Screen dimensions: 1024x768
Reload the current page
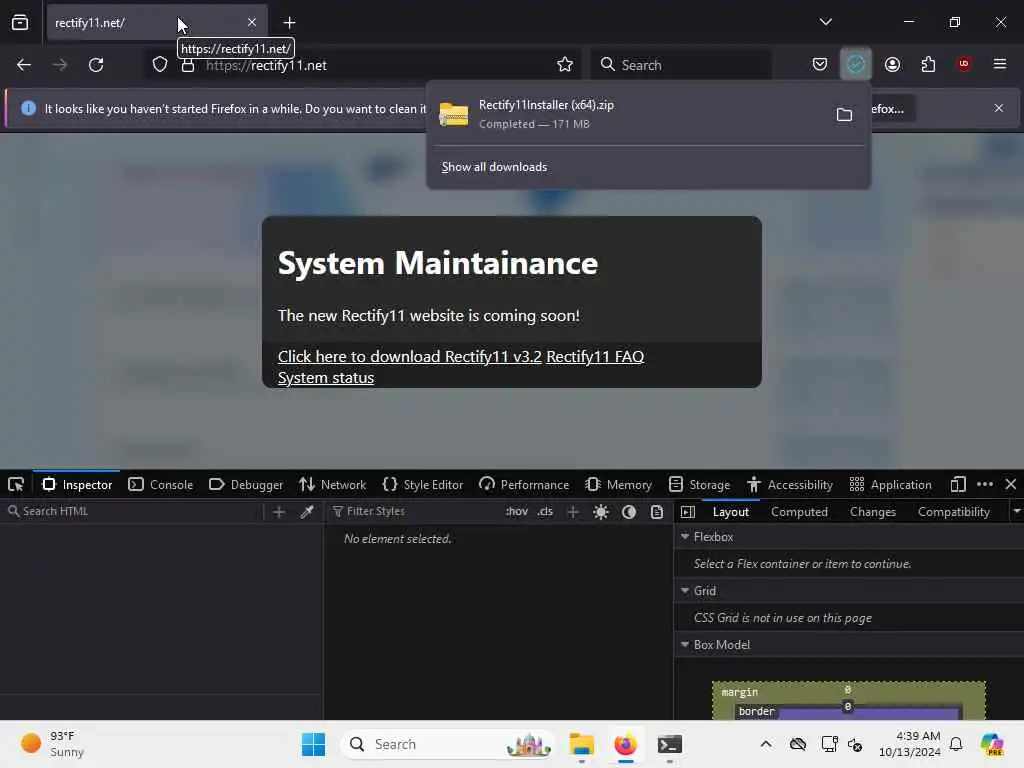point(96,65)
